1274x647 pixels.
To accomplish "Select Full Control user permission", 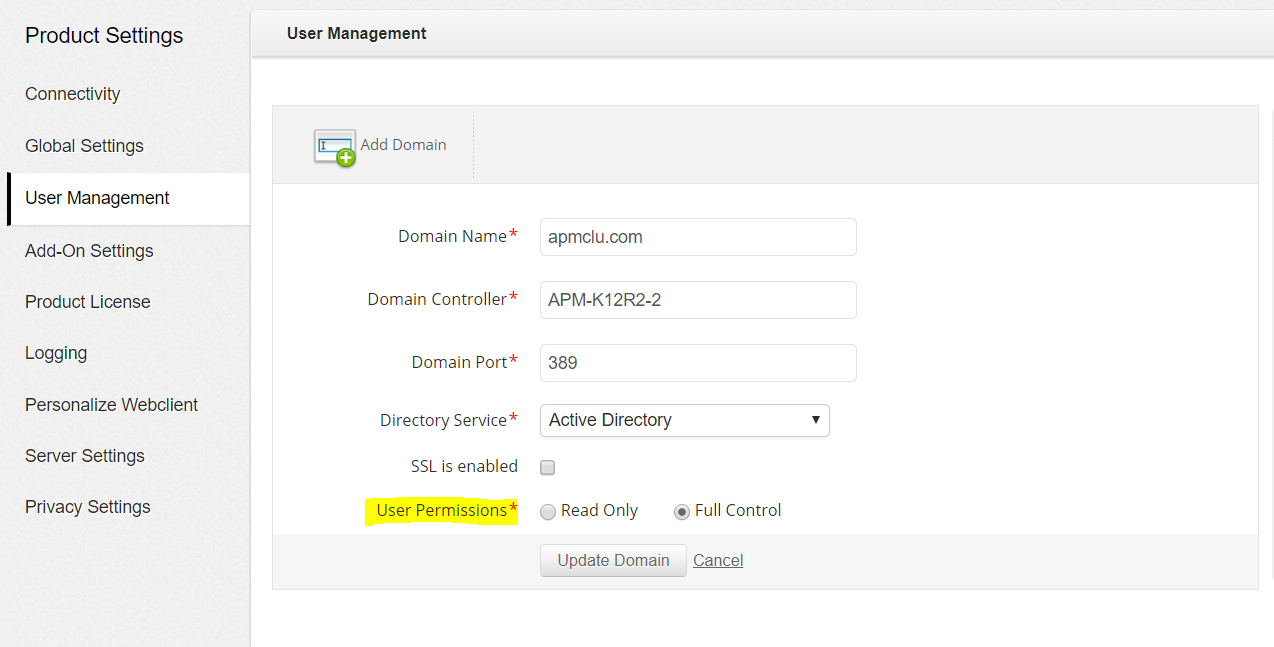I will click(682, 512).
